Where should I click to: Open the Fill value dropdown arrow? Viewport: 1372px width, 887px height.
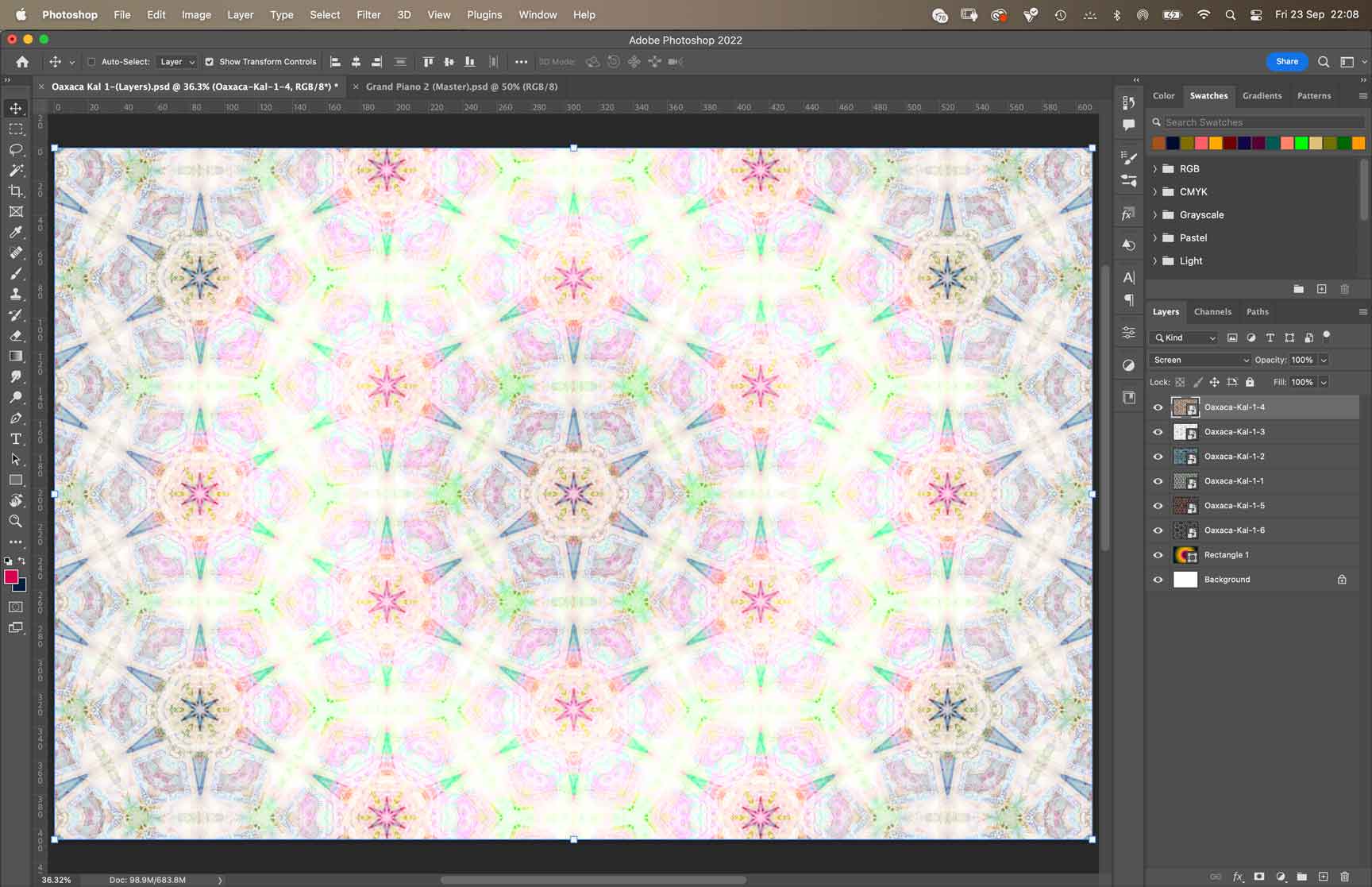tap(1324, 382)
